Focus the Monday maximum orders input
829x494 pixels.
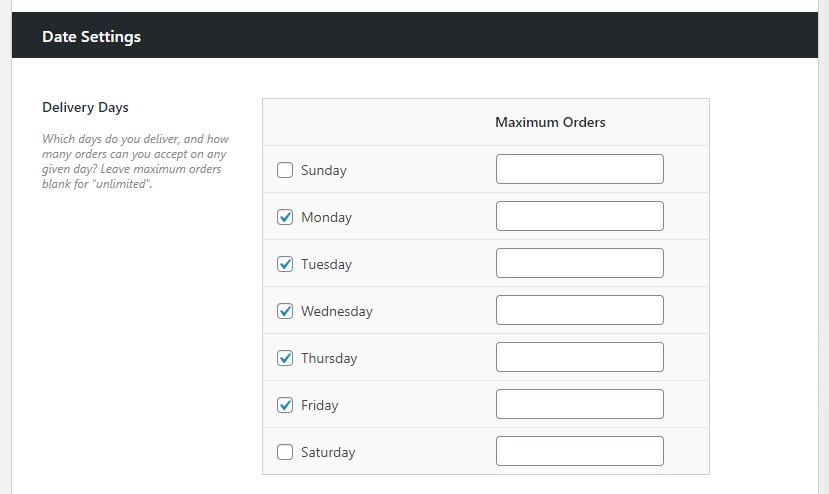[579, 216]
